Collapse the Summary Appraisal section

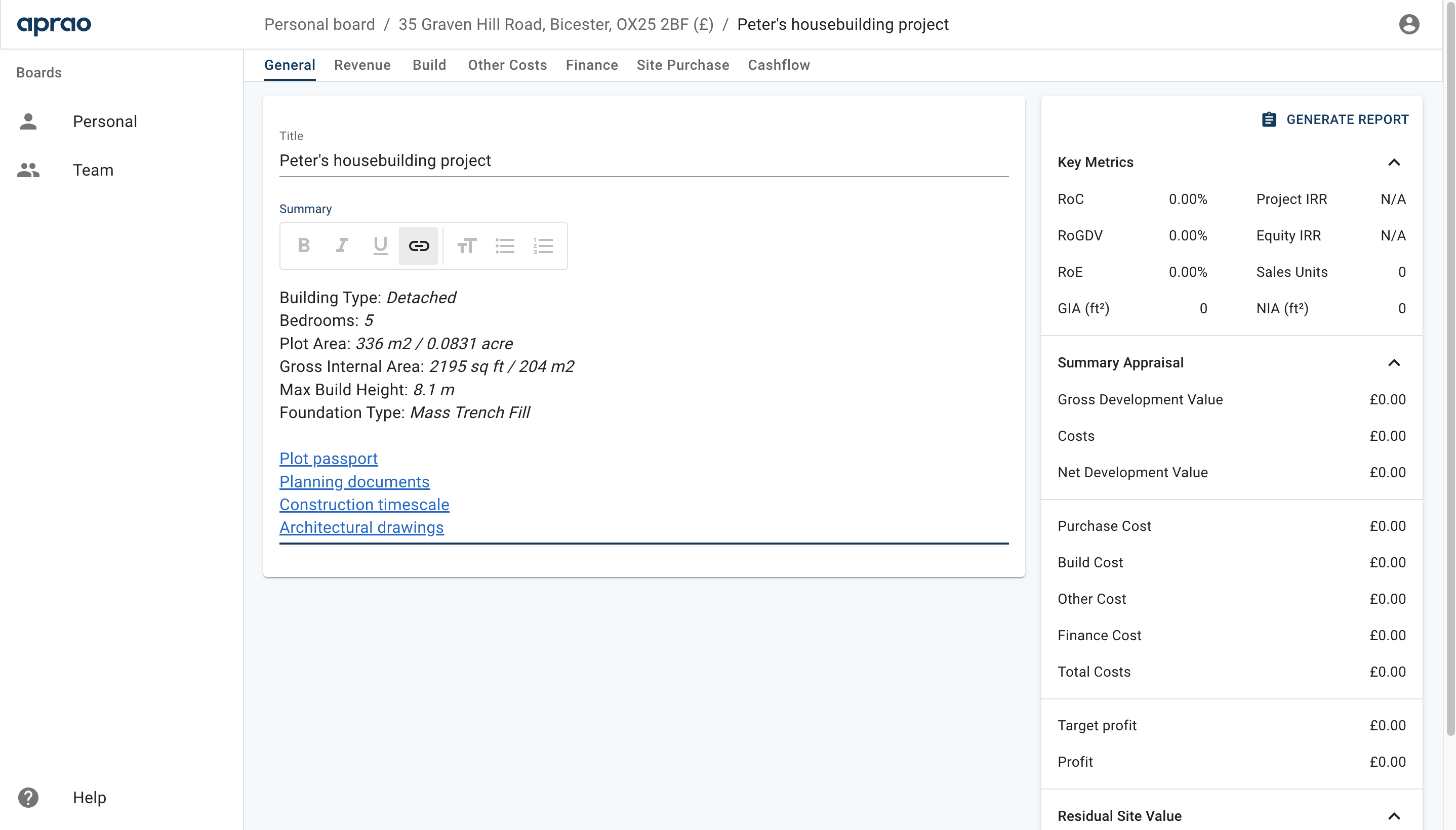click(x=1394, y=363)
